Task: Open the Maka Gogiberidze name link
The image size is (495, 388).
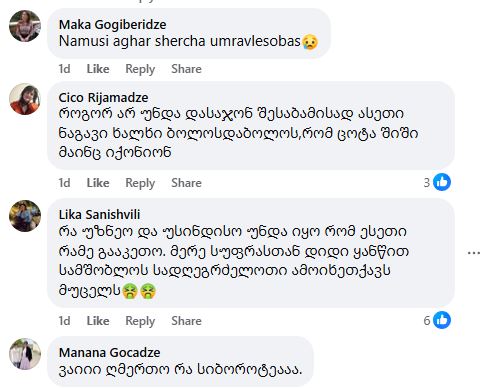Action: pos(112,25)
